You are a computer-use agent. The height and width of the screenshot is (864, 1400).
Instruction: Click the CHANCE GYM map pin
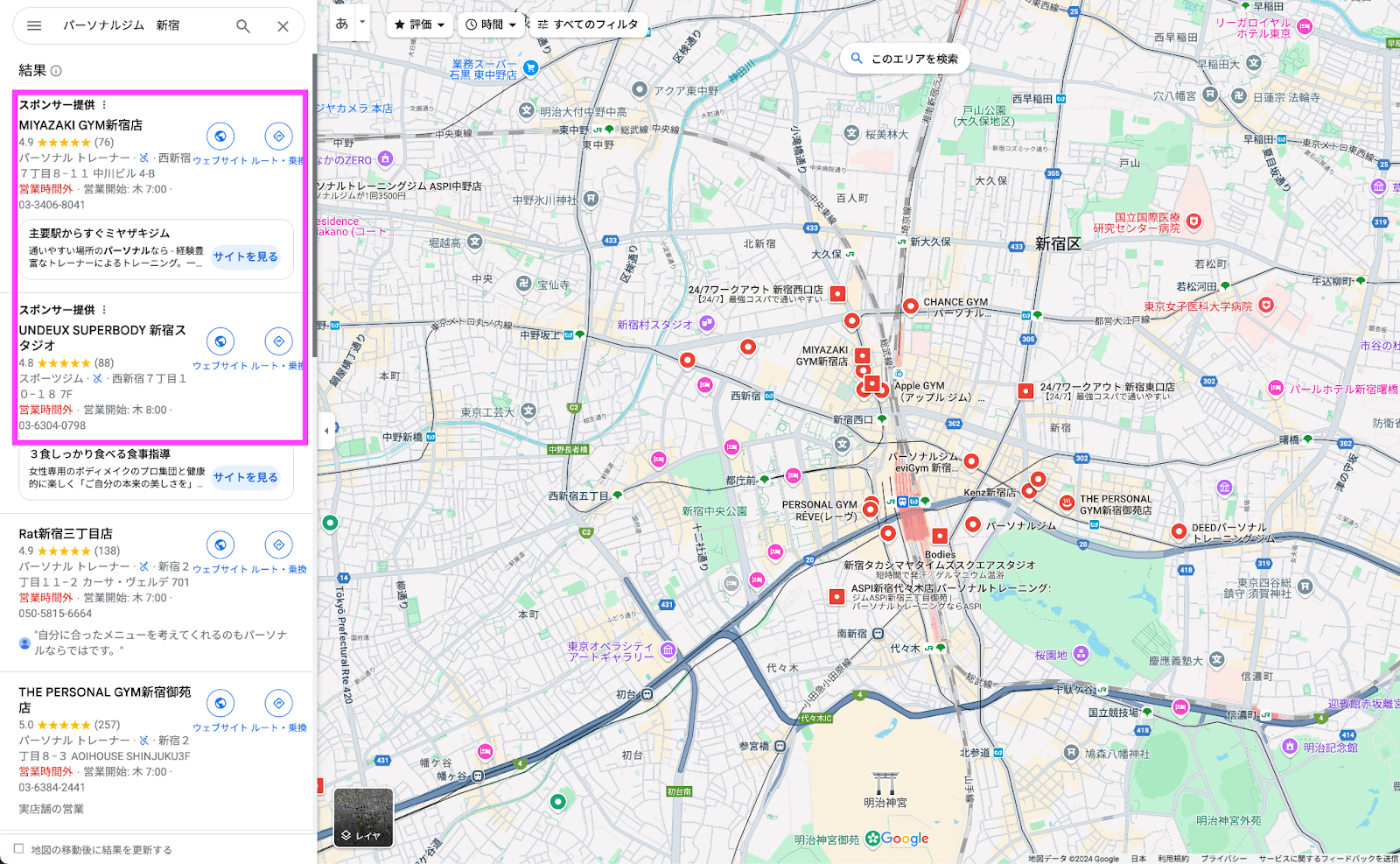pos(911,306)
